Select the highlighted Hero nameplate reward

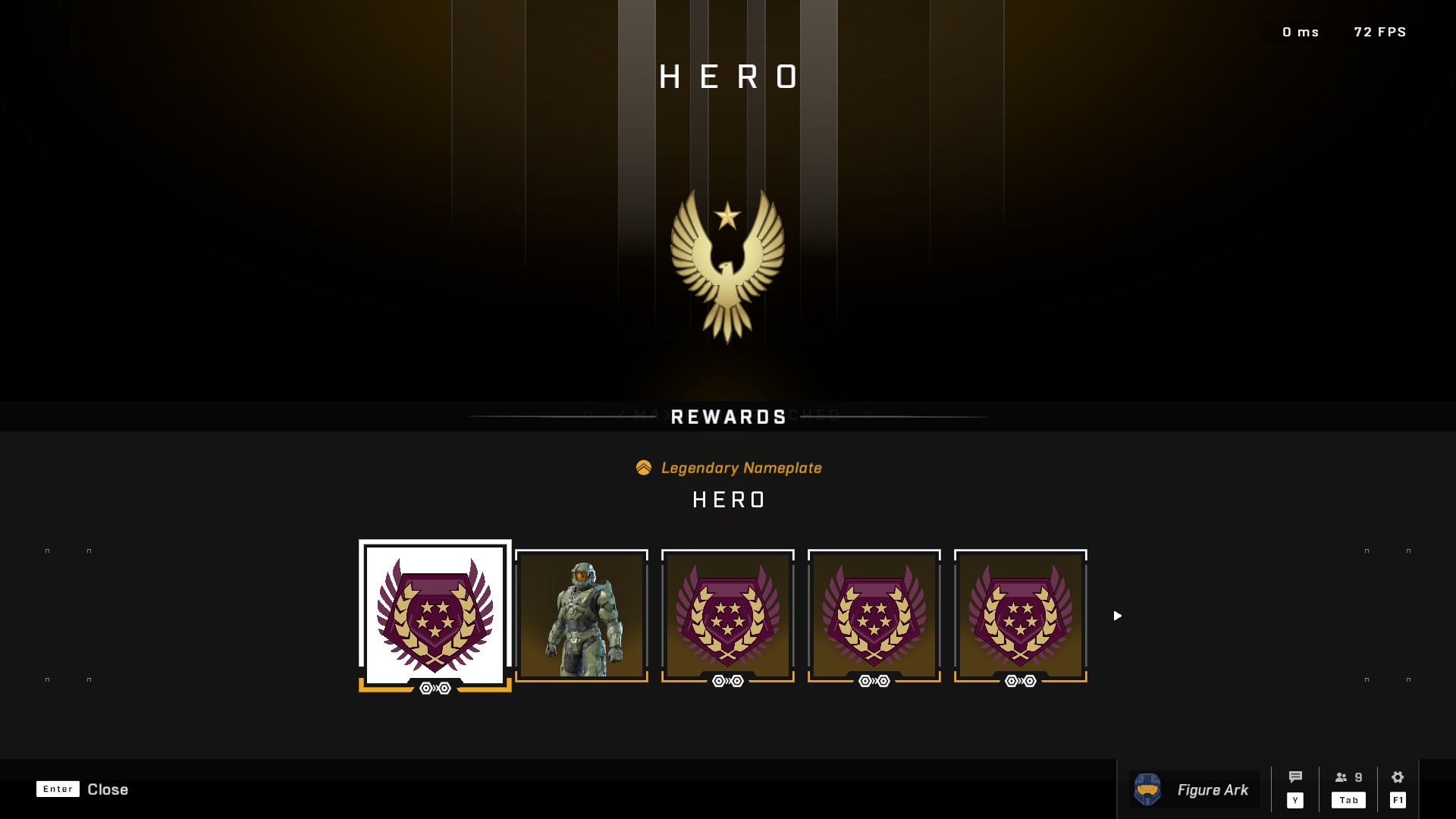(x=435, y=616)
